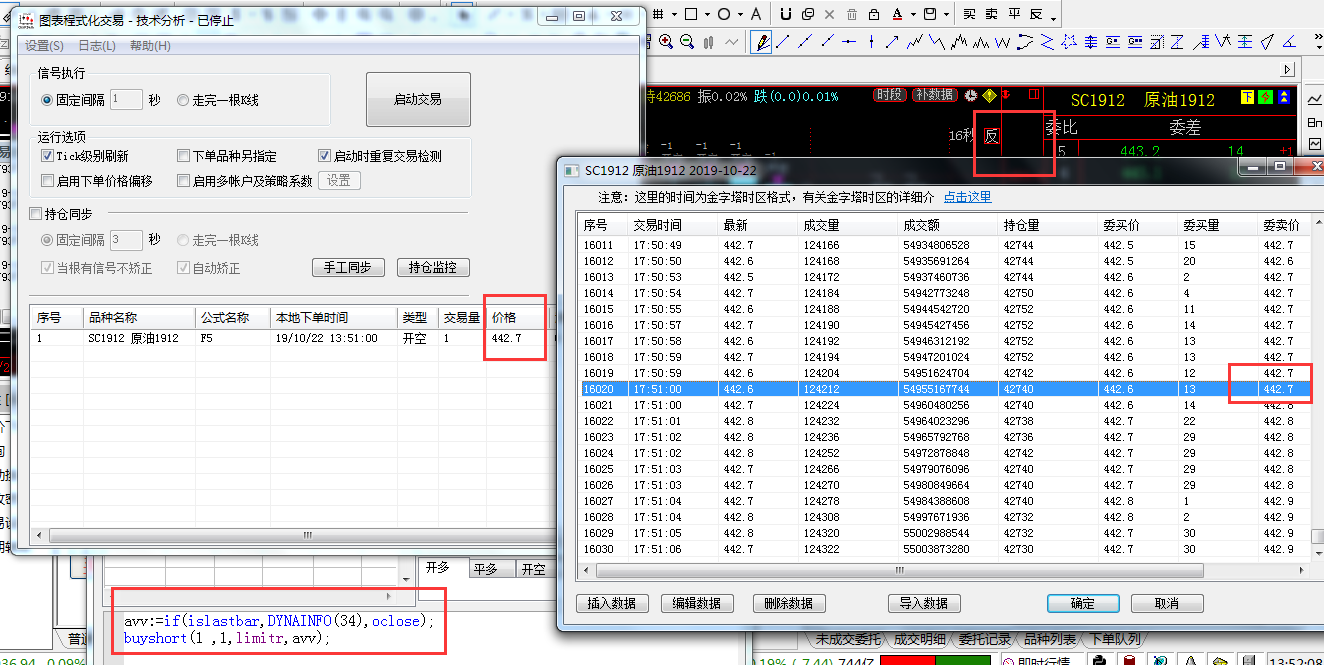Click the 平 close-position toolbar button
Viewport: 1324px width, 665px height.
point(1014,14)
